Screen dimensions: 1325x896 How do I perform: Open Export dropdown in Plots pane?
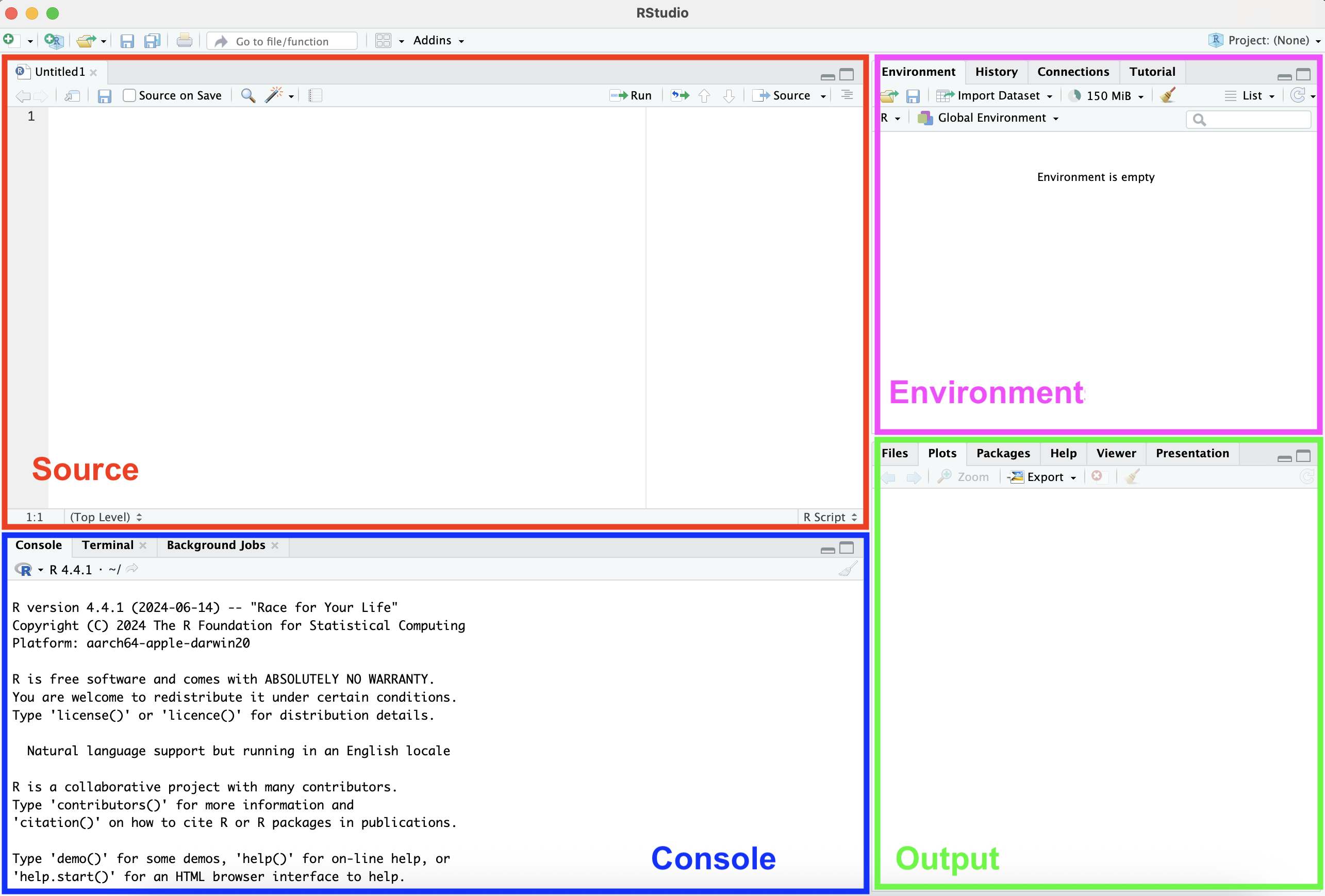[x=1042, y=477]
